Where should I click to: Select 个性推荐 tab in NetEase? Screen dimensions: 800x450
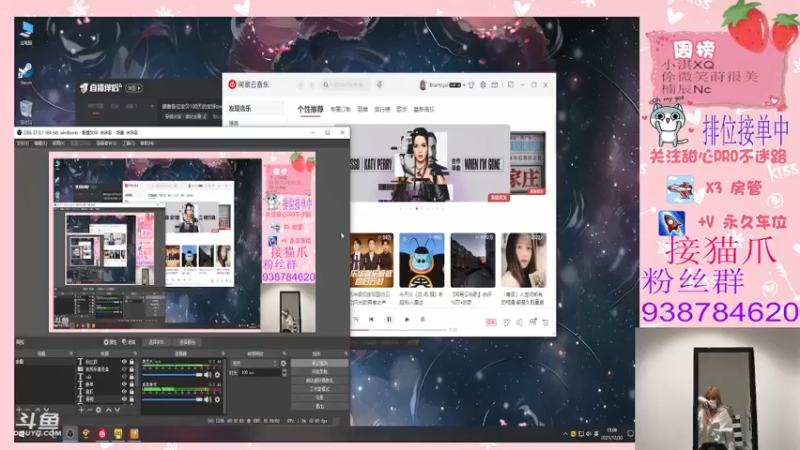pyautogui.click(x=310, y=109)
